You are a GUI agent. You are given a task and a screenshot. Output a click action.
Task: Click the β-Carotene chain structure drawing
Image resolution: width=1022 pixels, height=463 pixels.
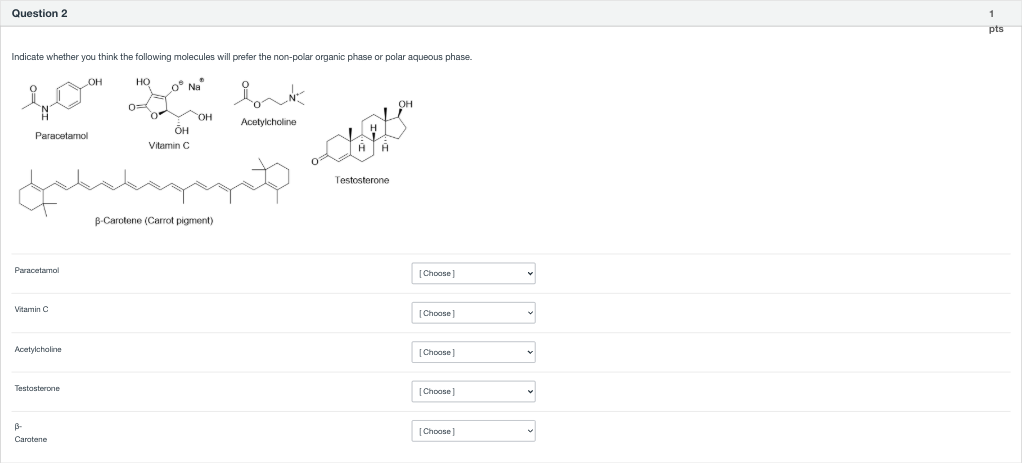[x=154, y=186]
